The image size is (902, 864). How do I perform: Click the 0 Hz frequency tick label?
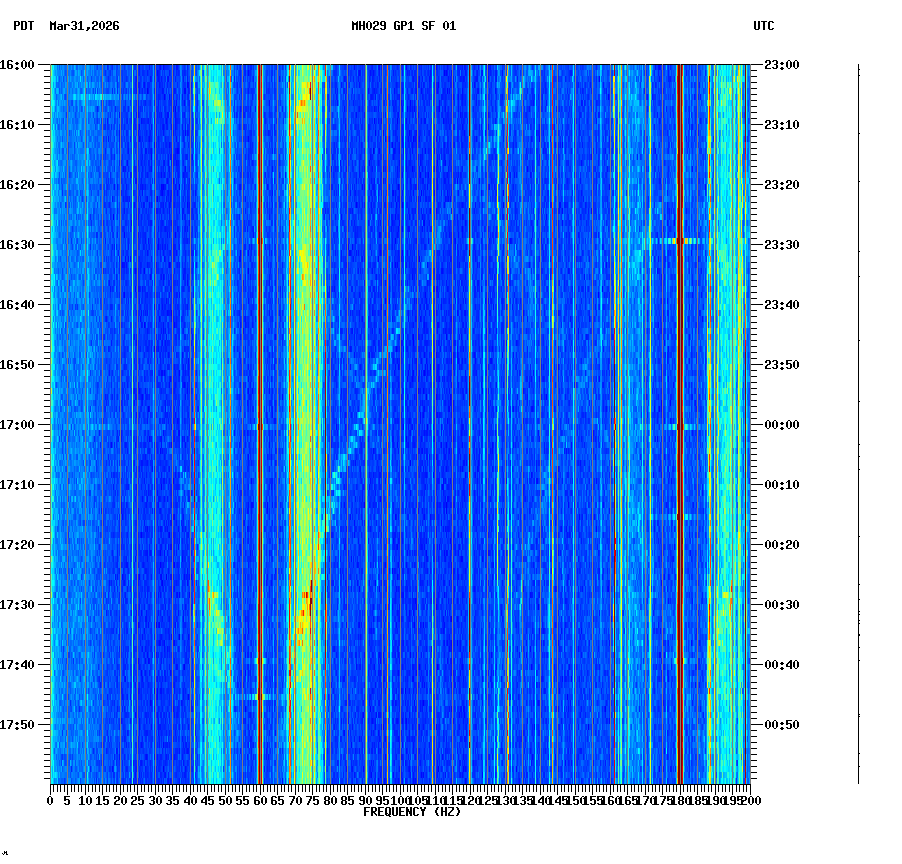tap(48, 800)
